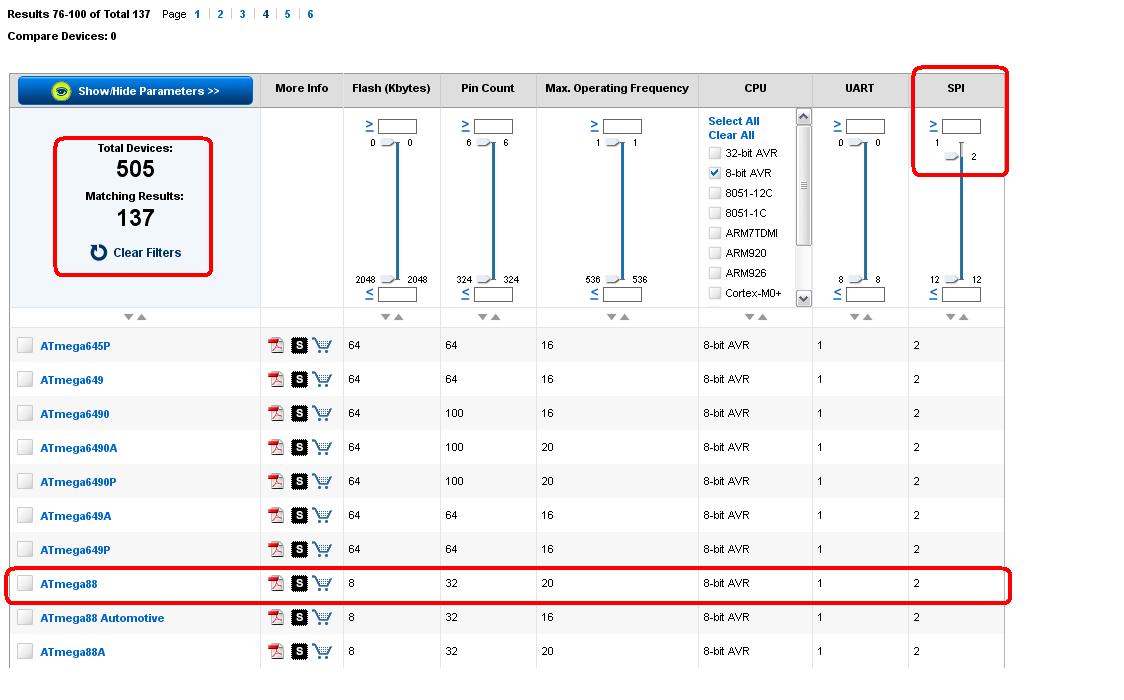
Task: Check the Cortex-M0+ CPU checkbox
Action: [715, 293]
